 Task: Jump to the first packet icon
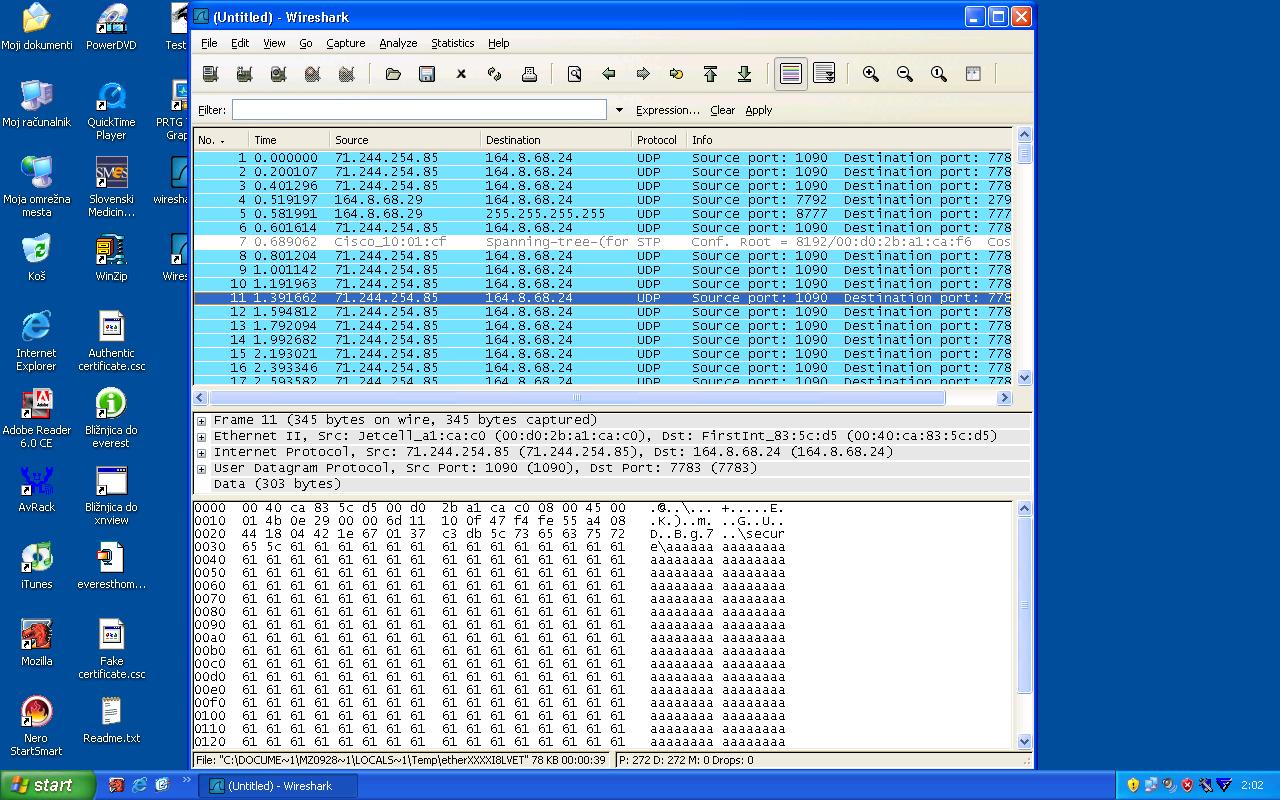(710, 74)
